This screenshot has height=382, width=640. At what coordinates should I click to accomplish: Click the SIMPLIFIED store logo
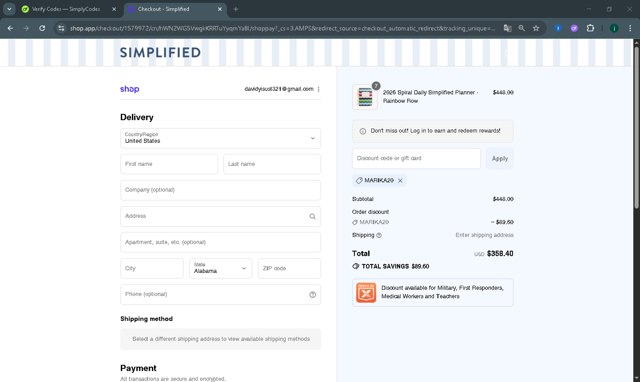point(160,53)
